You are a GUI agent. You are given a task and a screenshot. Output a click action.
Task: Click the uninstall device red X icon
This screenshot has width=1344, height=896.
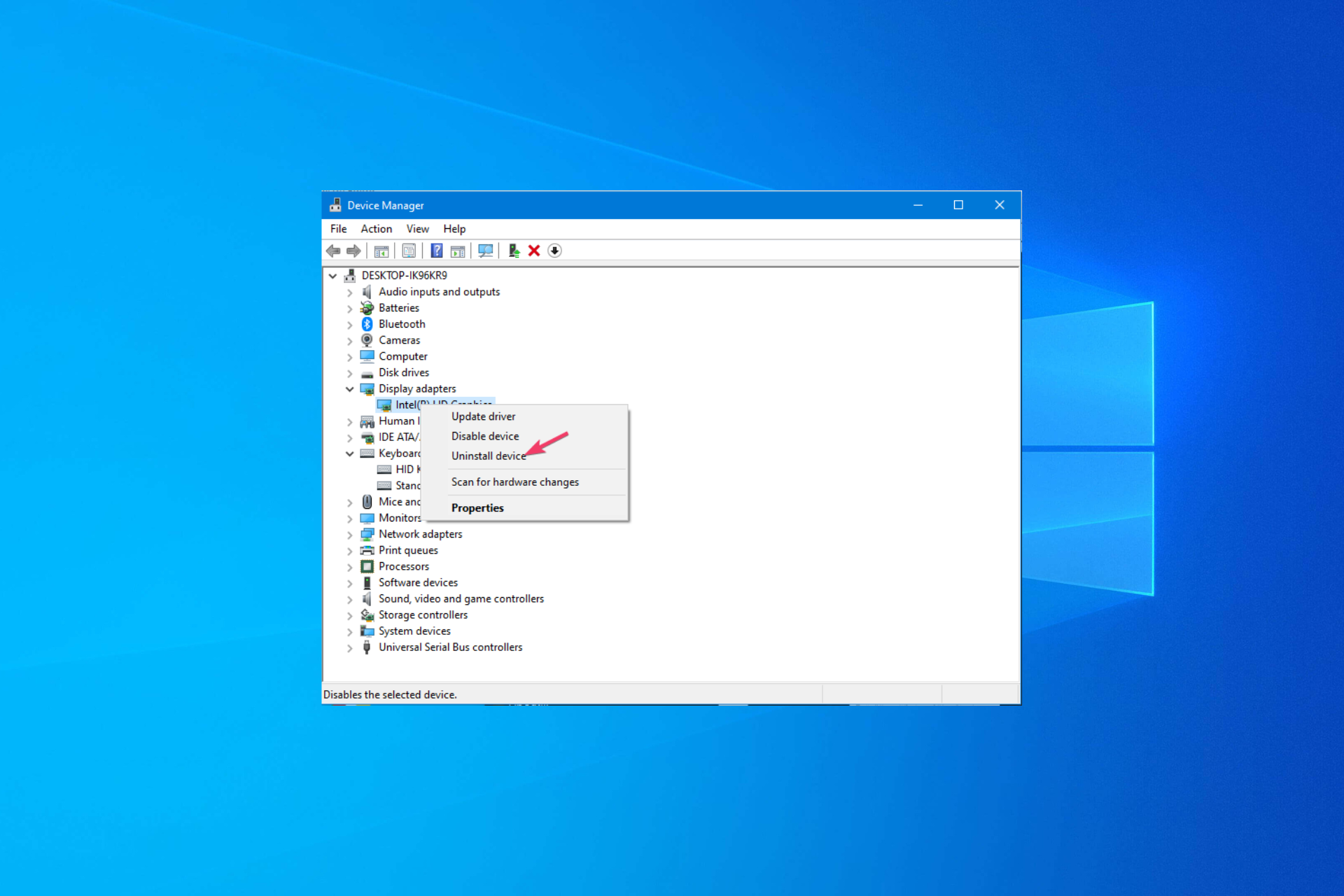click(535, 250)
